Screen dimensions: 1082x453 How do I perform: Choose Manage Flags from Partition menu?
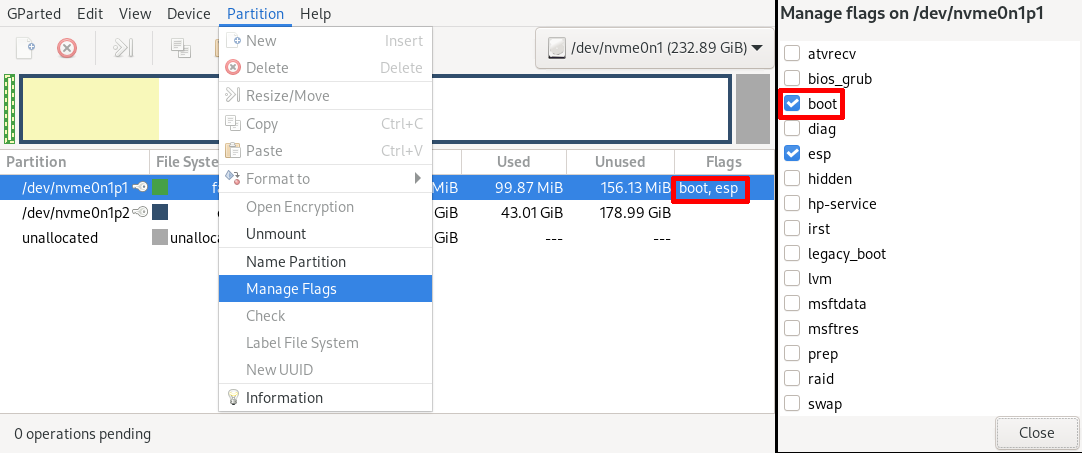pos(291,289)
